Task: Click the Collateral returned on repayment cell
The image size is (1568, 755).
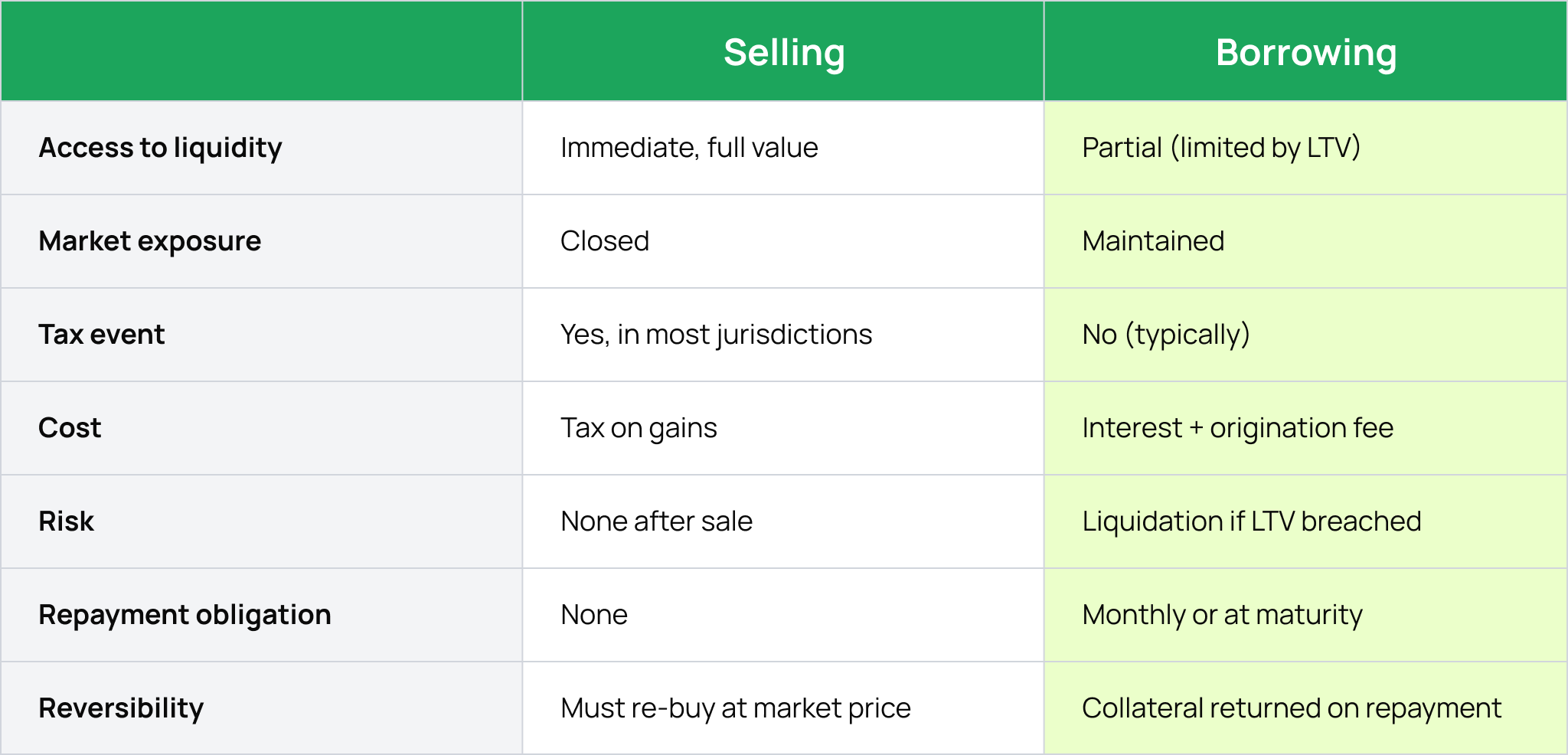Action: (1292, 708)
